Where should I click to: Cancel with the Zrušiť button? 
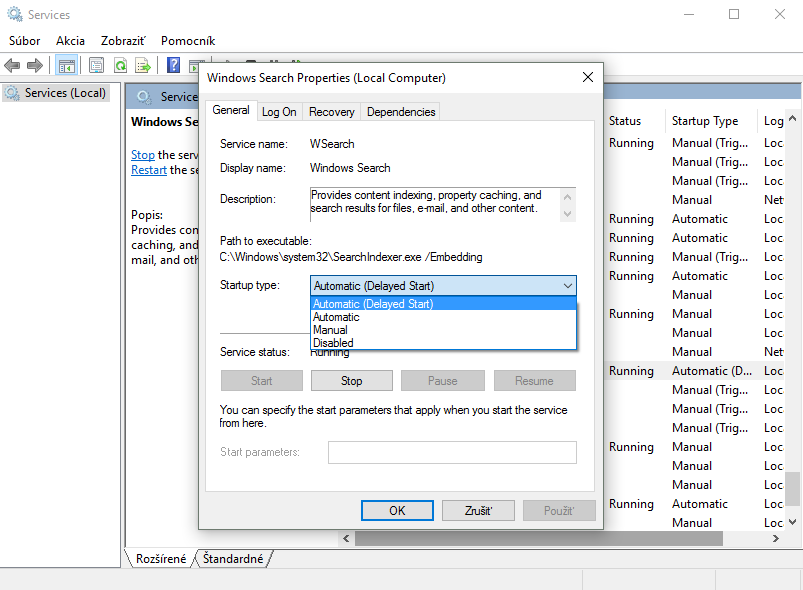coord(478,511)
